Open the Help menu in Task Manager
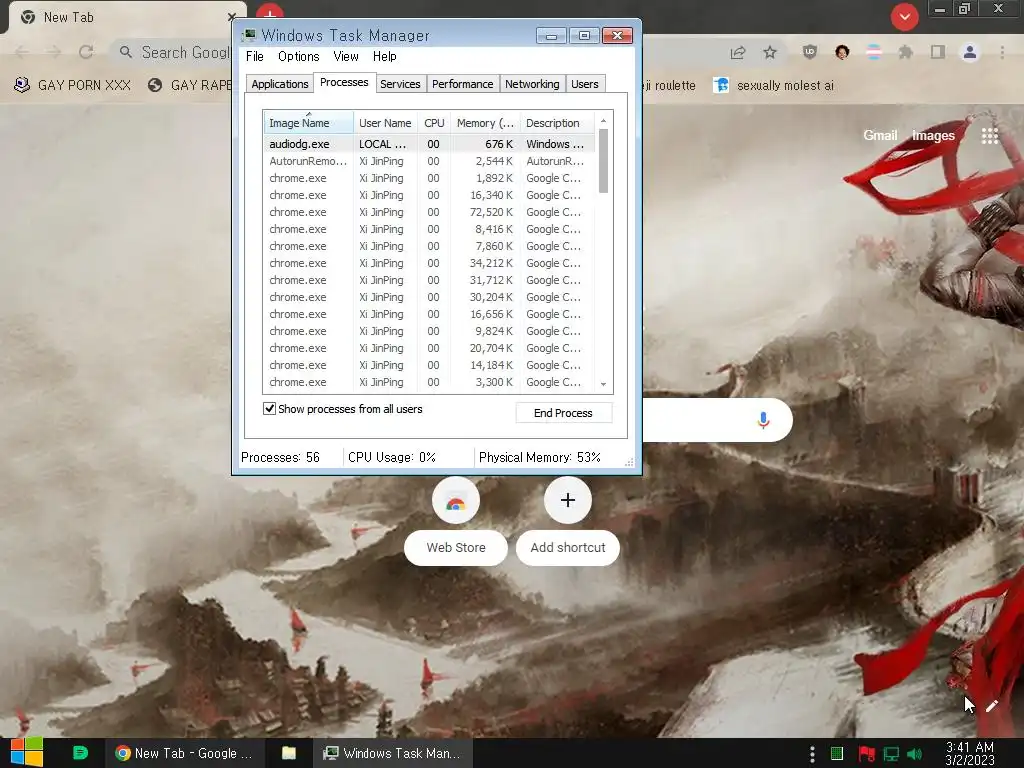This screenshot has width=1024, height=768. tap(385, 57)
